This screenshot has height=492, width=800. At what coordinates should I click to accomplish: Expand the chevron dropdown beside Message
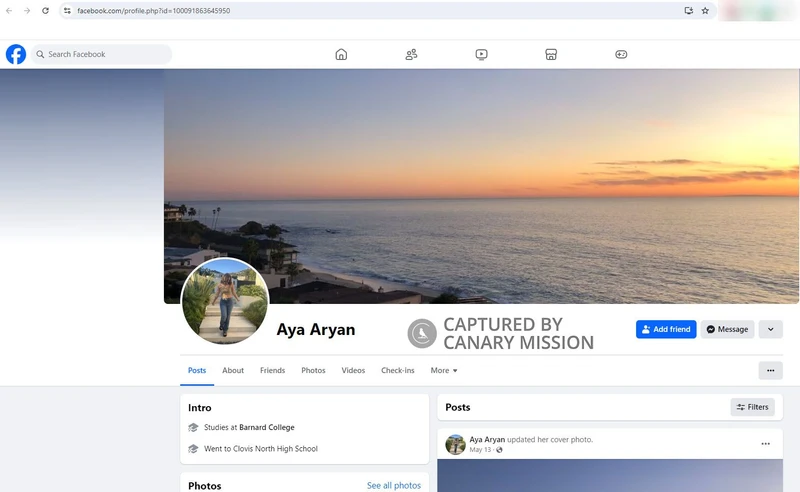pos(770,329)
